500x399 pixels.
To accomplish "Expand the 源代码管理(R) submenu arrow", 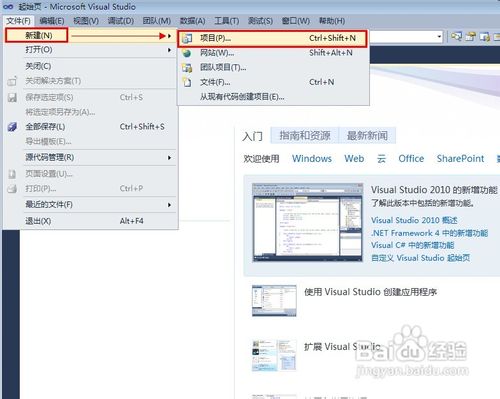I will (x=169, y=157).
